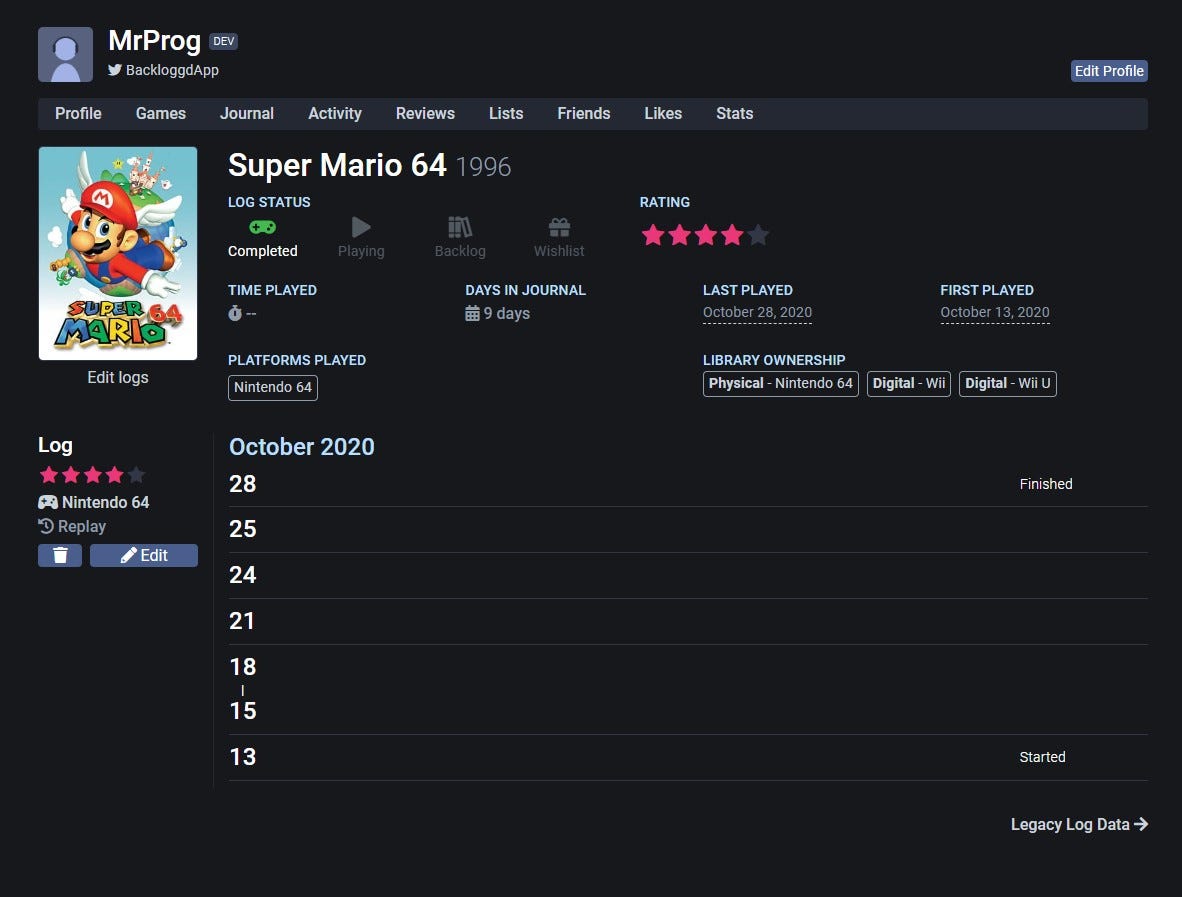Click the time played stopwatch icon
This screenshot has height=897, width=1182.
click(x=235, y=313)
